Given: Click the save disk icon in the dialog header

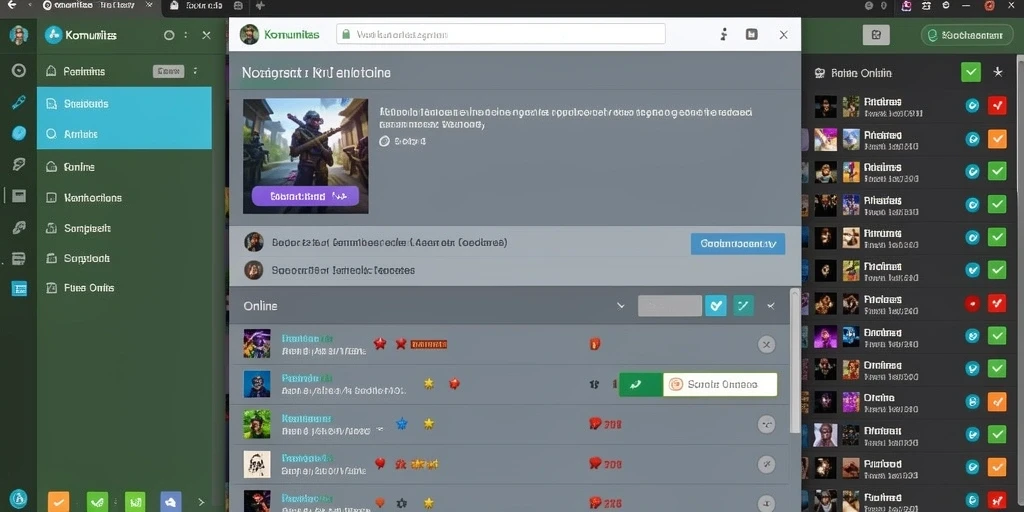Looking at the screenshot, I should point(752,34).
